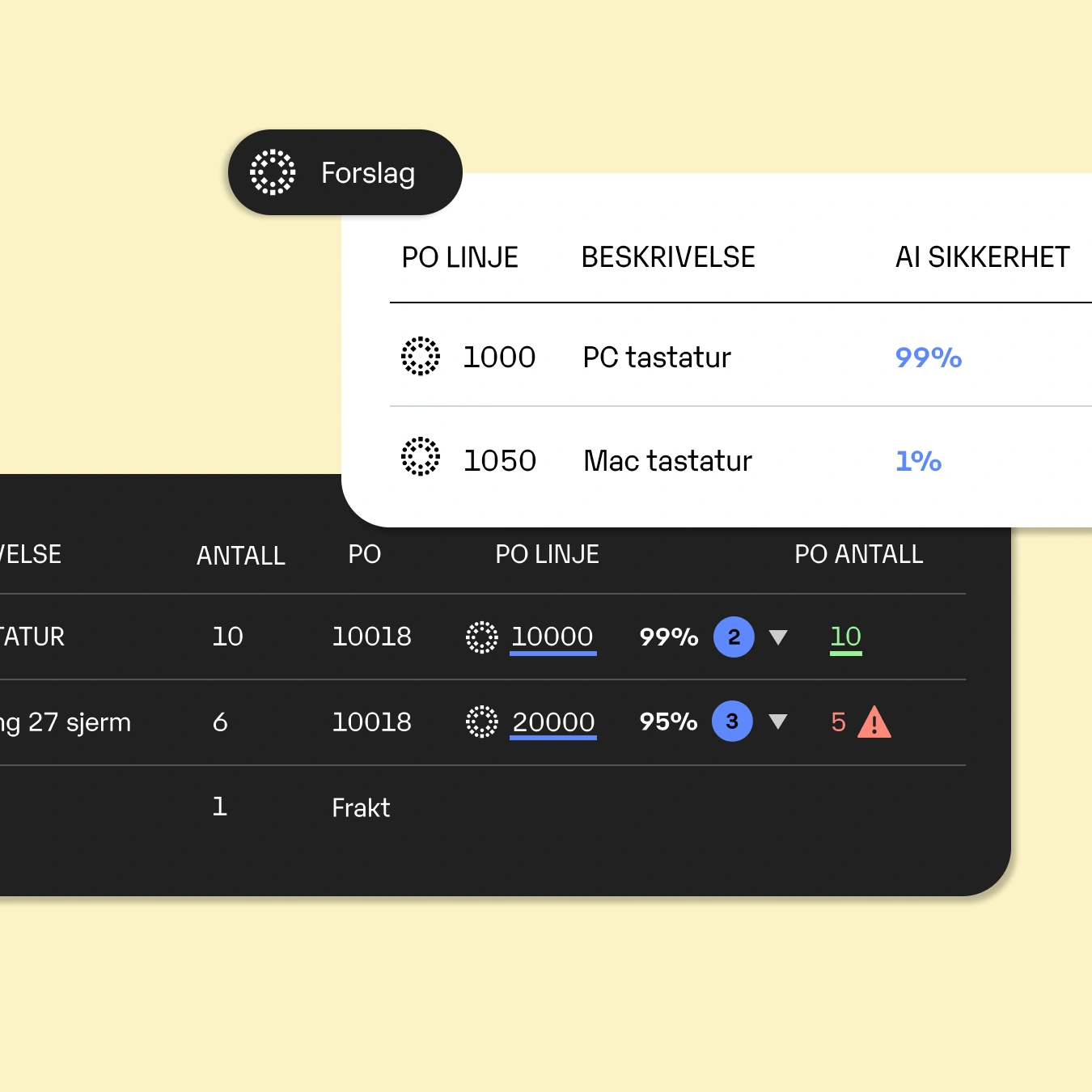Click the 95% confidence value

click(x=669, y=722)
